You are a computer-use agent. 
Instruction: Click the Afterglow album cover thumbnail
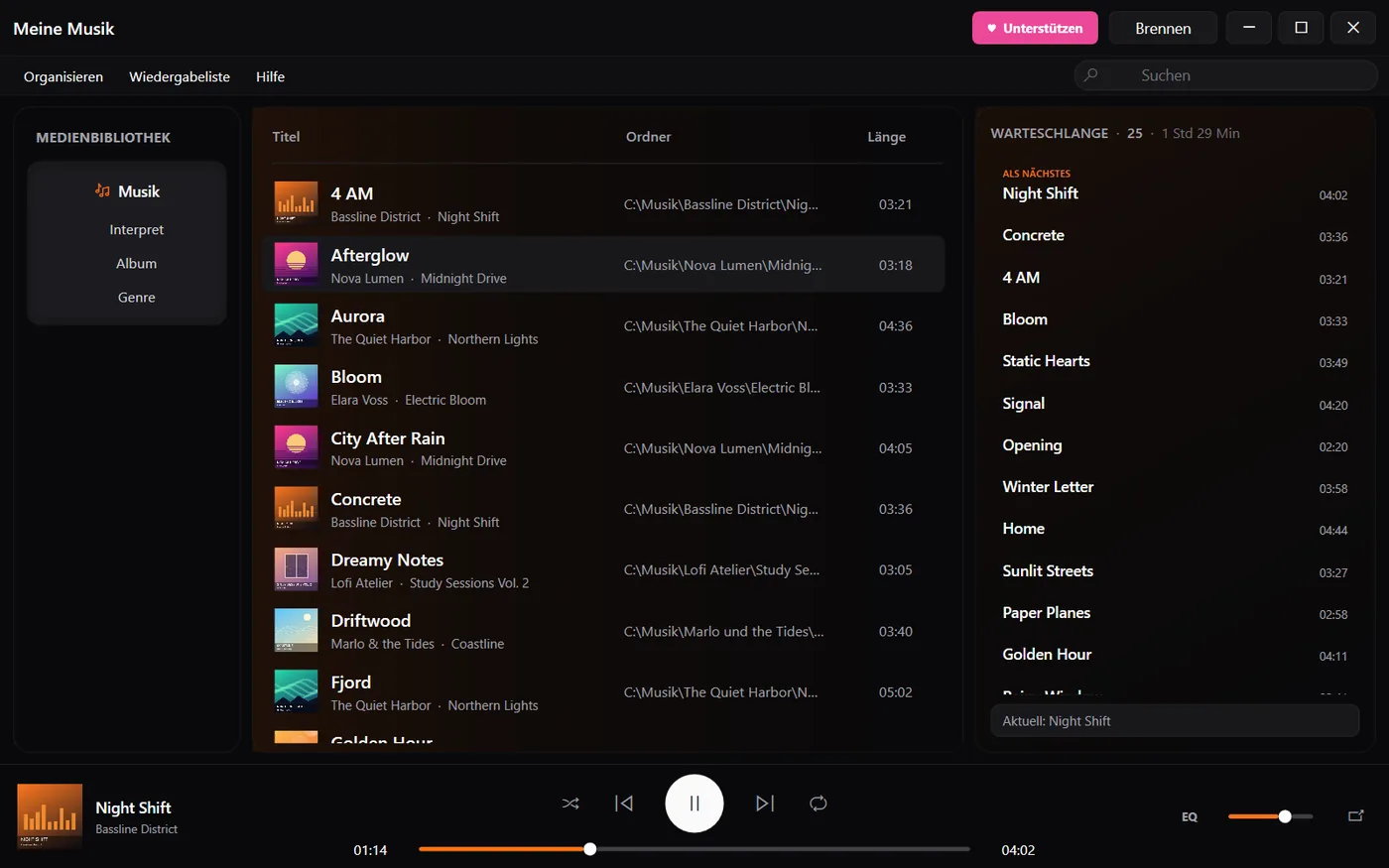point(296,265)
